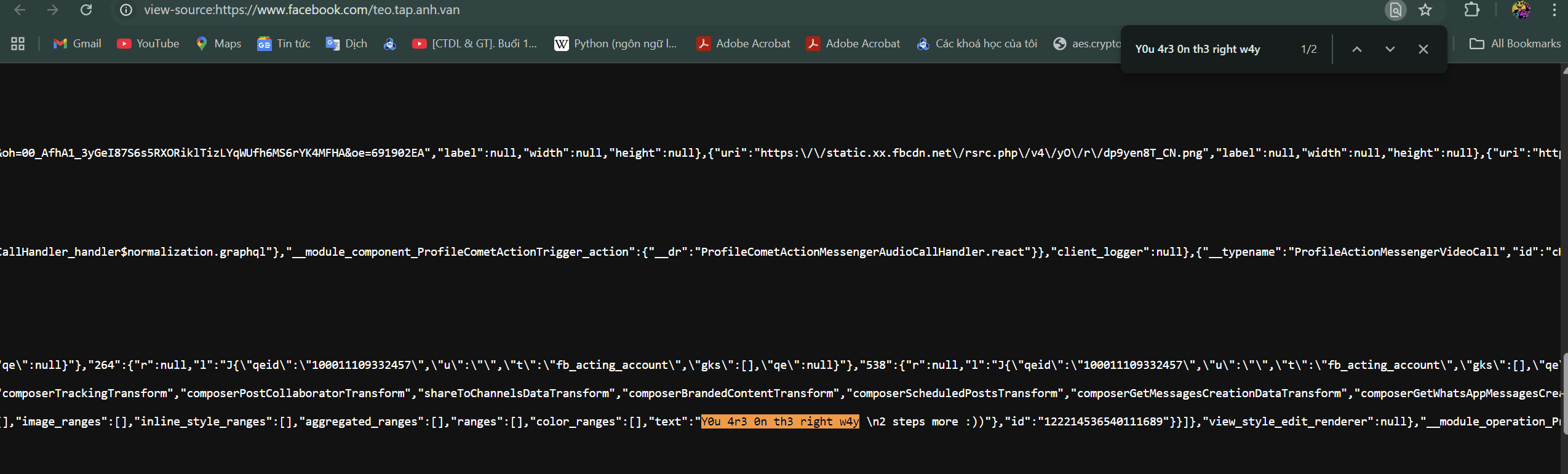
Task: Reload the page with refresh icon
Action: pos(86,10)
